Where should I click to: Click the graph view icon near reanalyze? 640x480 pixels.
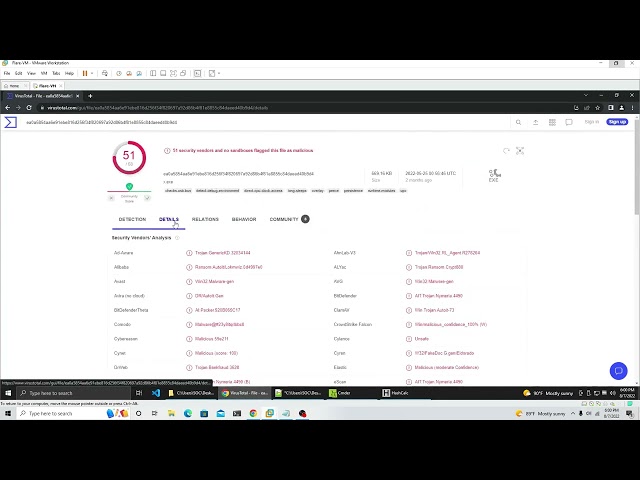[520, 151]
